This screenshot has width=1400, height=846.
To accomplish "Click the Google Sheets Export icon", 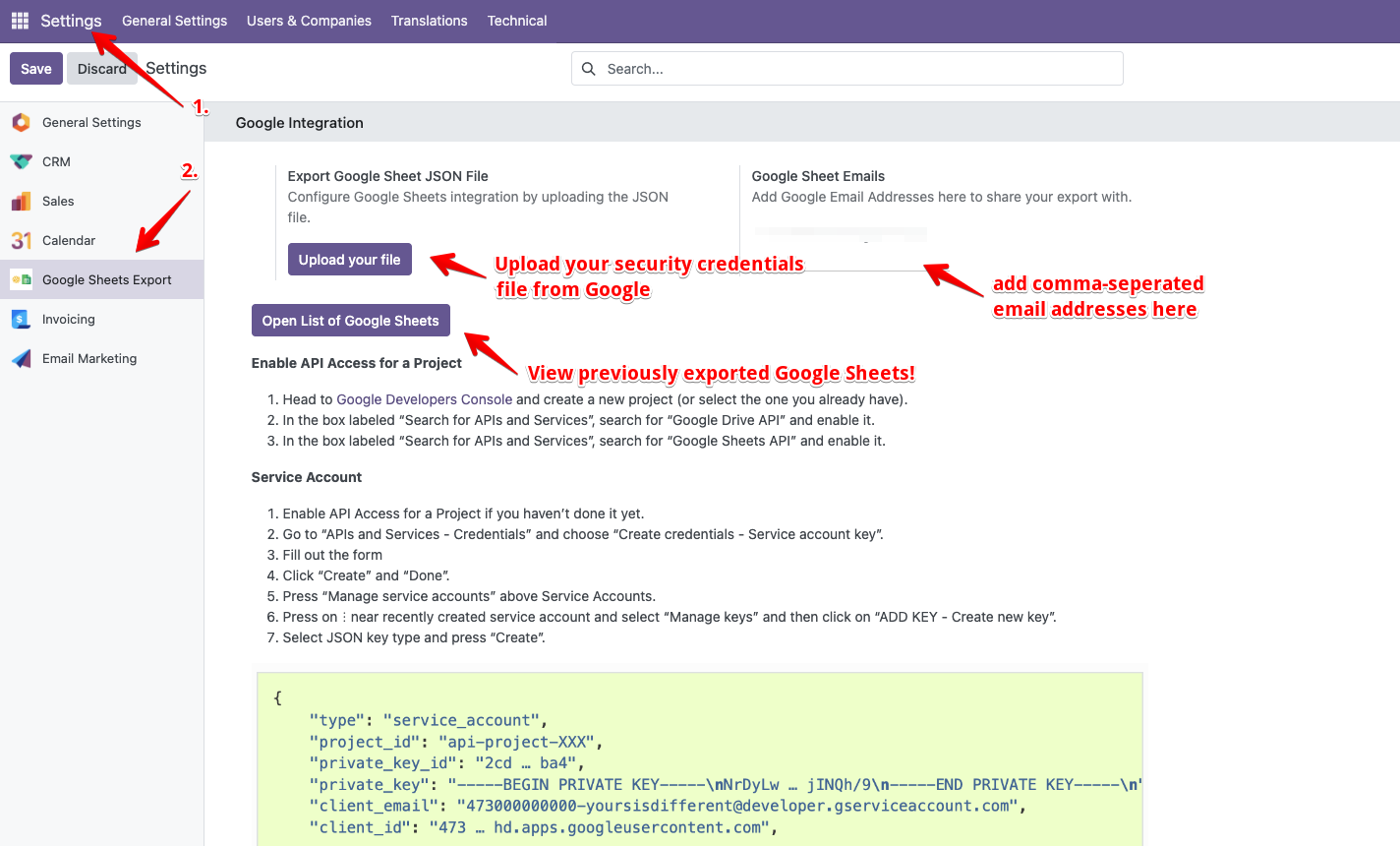I will (x=21, y=280).
